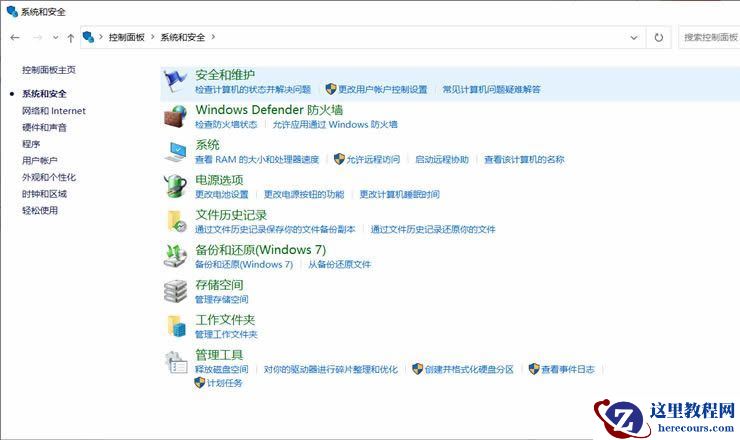Click 通过文件历史记录保存你的文件备份副本 link
The image size is (740, 440).
(x=275, y=229)
